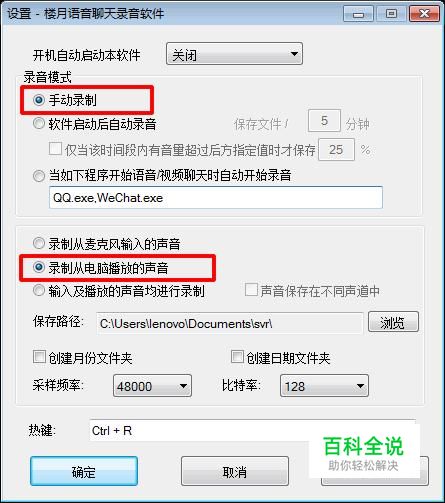Click the 取消 button
Image resolution: width=445 pixels, height=503 pixels.
[x=235, y=471]
